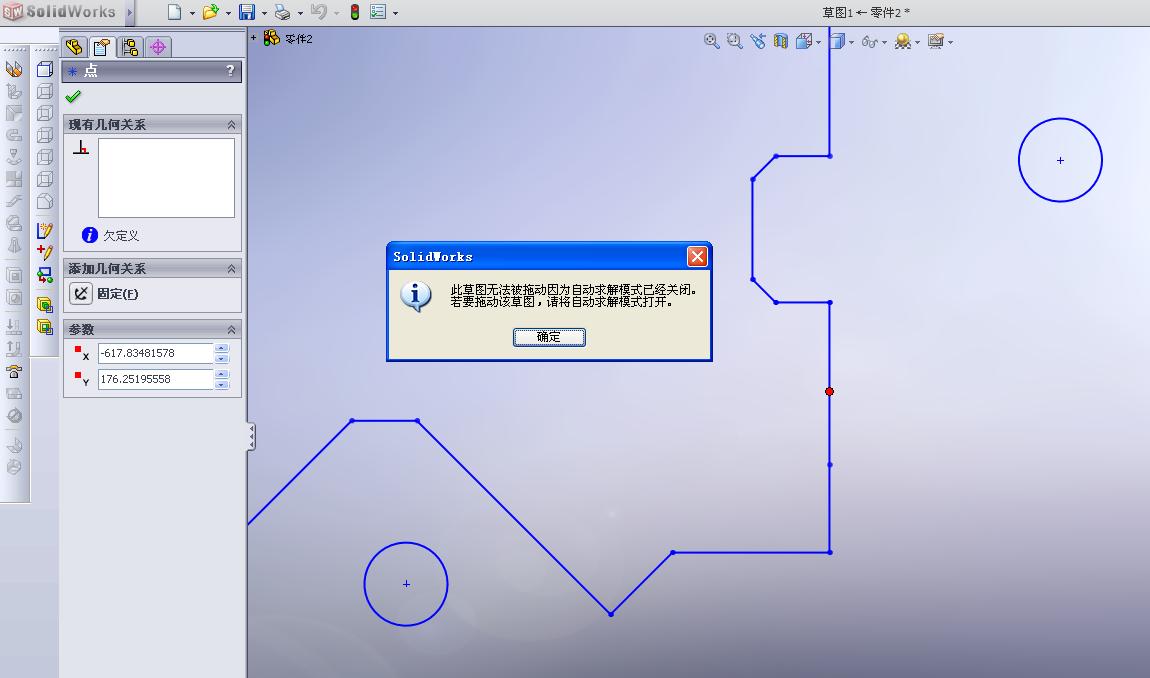The width and height of the screenshot is (1150, 678).
Task: Click the red-plus pencil sketch icon
Action: [45, 252]
